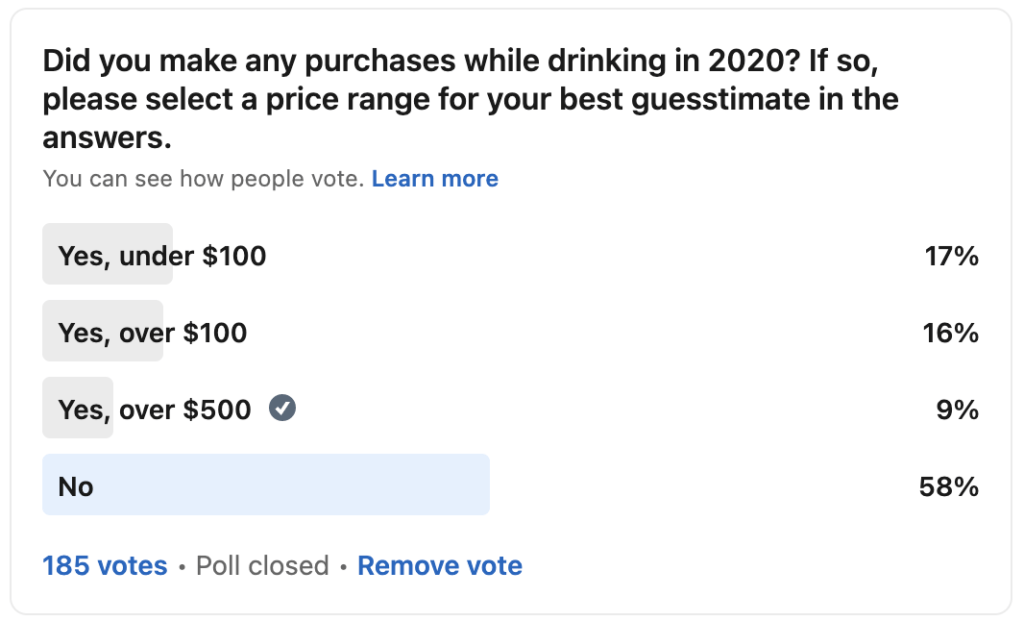Click the dot separator before 'Poll closed'
The image size is (1024, 621).
[x=182, y=567]
